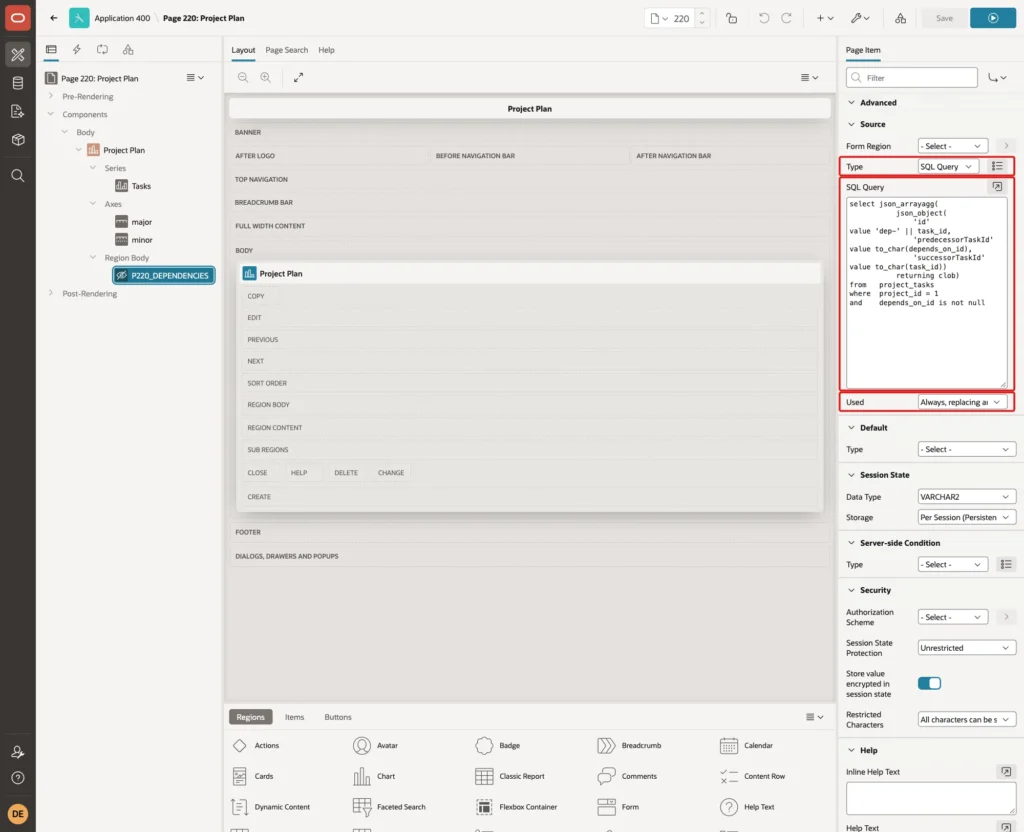The width and height of the screenshot is (1024, 832).
Task: Redo the last change
Action: (x=786, y=18)
